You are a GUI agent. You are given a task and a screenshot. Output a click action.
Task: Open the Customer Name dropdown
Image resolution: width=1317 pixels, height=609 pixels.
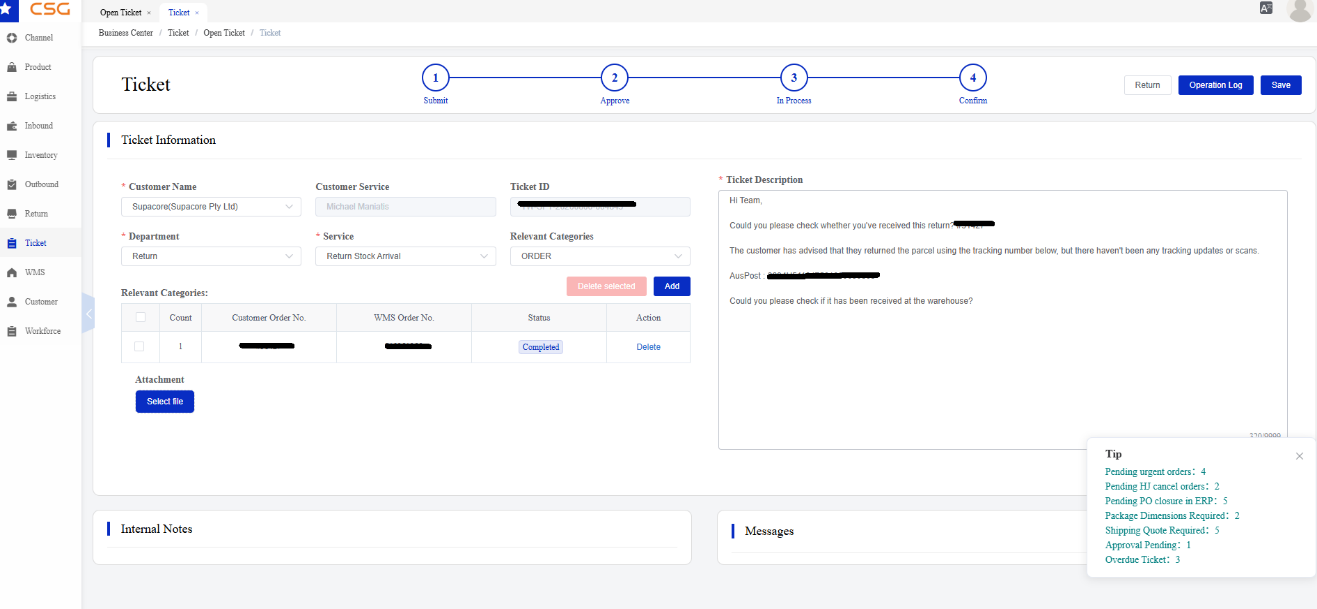(211, 206)
